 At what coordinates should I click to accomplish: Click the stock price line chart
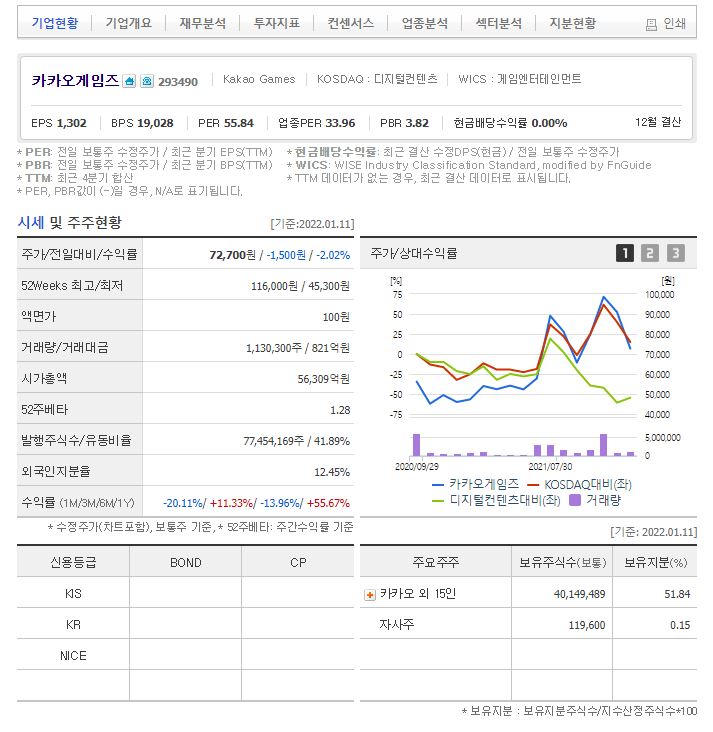pos(523,355)
